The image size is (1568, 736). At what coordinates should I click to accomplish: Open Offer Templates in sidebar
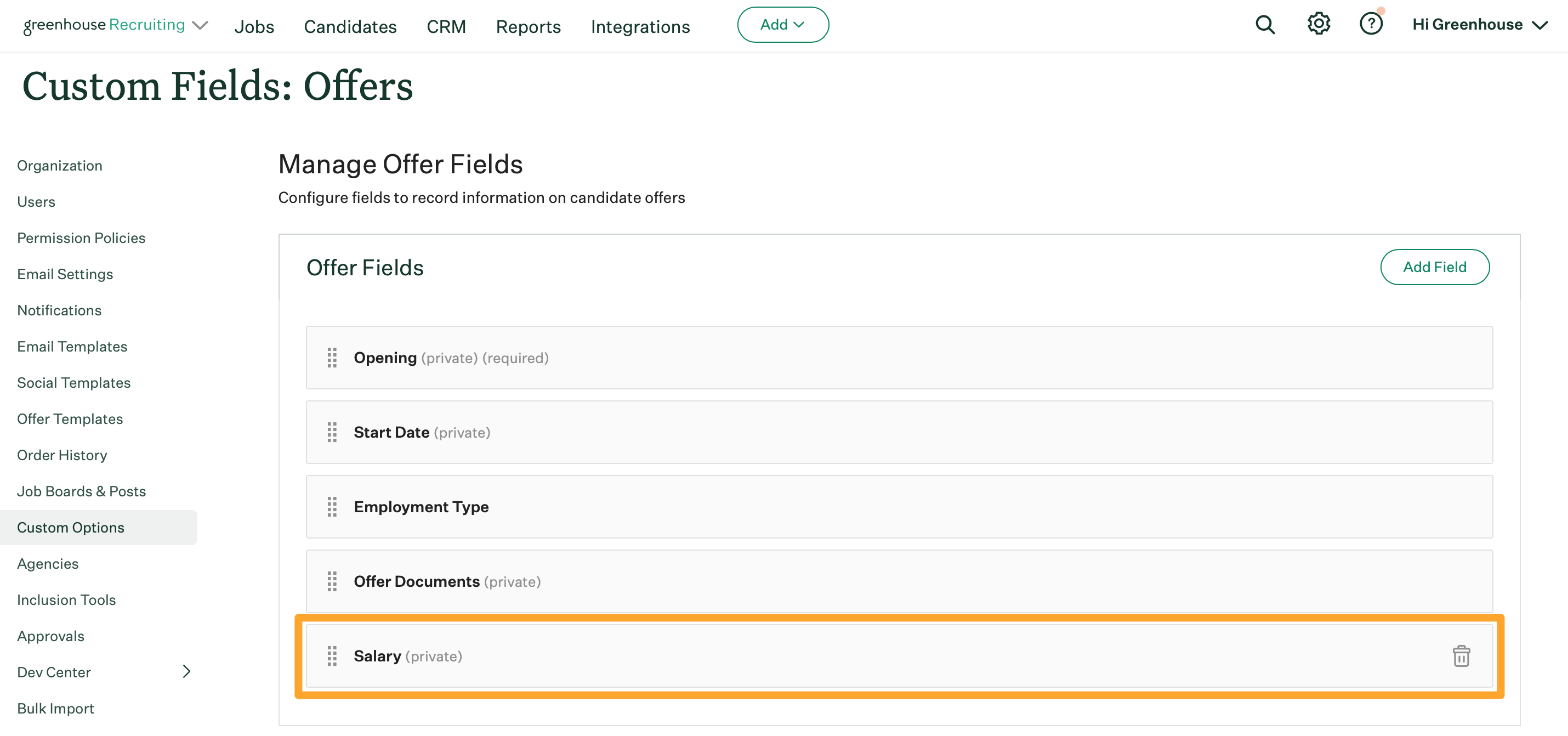70,419
